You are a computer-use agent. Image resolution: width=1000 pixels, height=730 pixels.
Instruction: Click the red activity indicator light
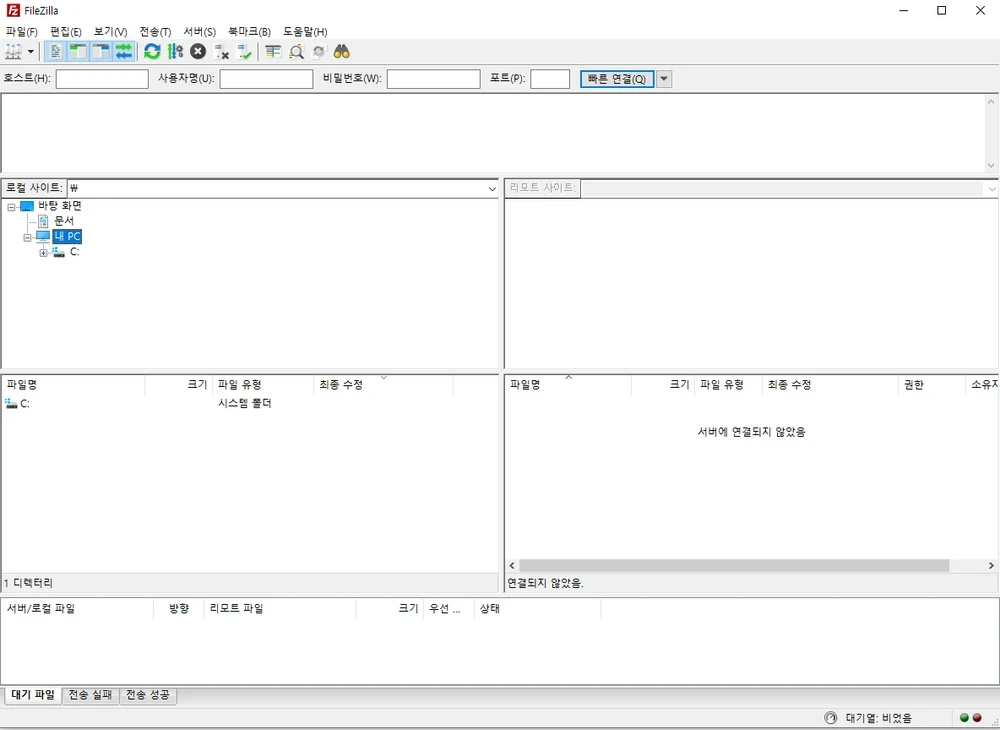(977, 718)
